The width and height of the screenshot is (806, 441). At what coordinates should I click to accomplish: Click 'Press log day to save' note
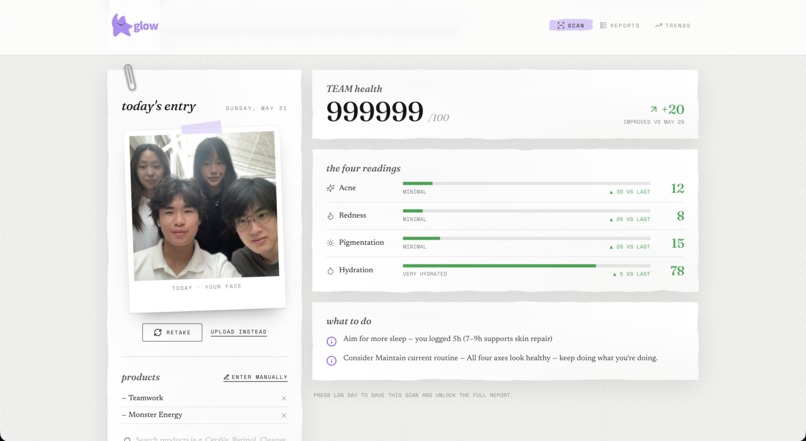(413, 395)
